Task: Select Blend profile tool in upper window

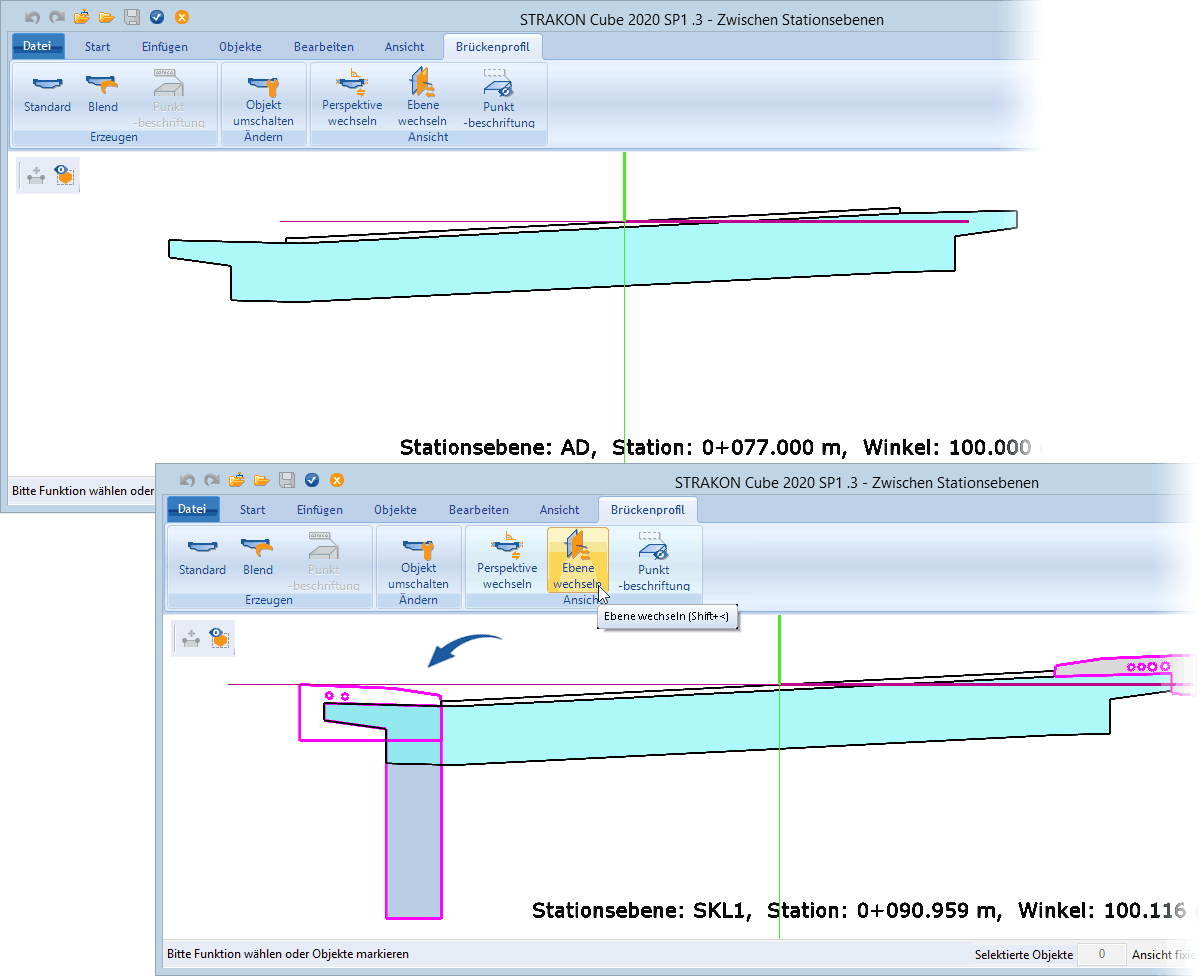Action: [103, 95]
